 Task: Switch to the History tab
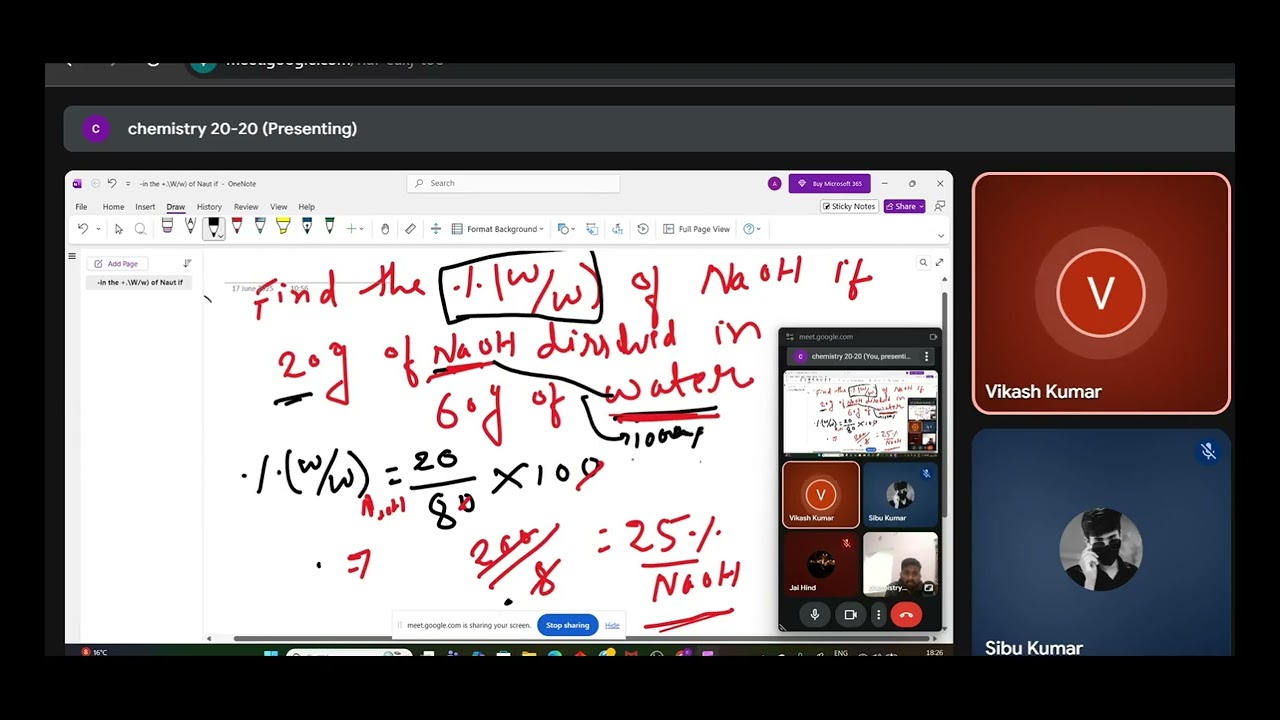pyautogui.click(x=209, y=207)
